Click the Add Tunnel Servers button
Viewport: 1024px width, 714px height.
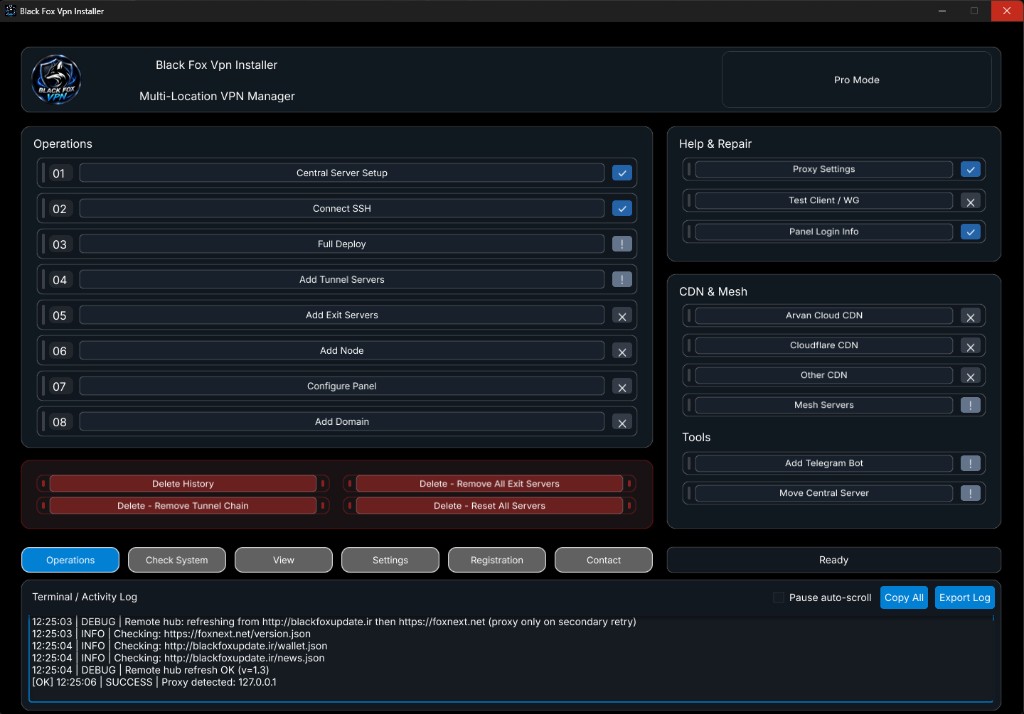(342, 280)
